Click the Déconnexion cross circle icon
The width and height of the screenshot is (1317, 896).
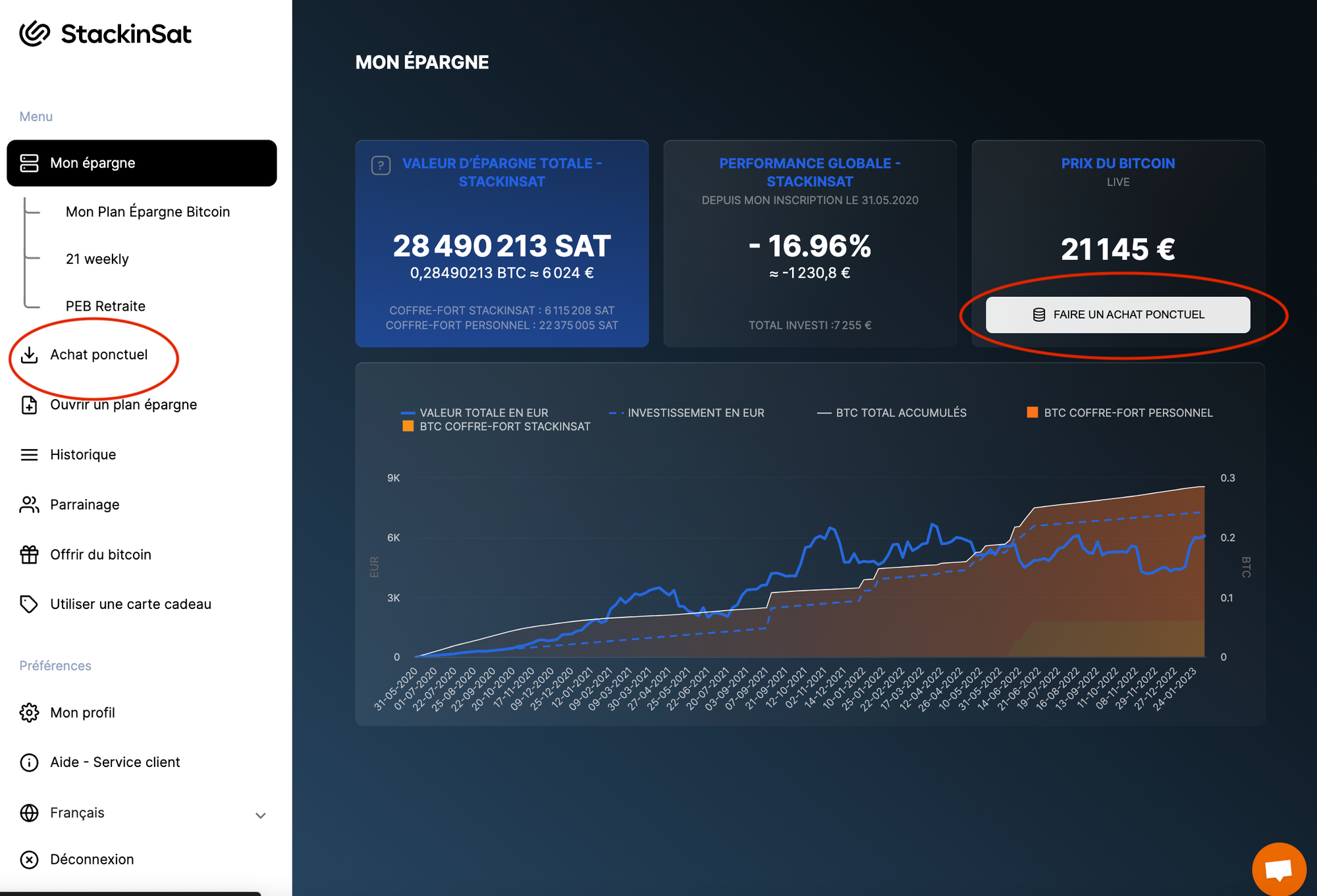[x=29, y=860]
